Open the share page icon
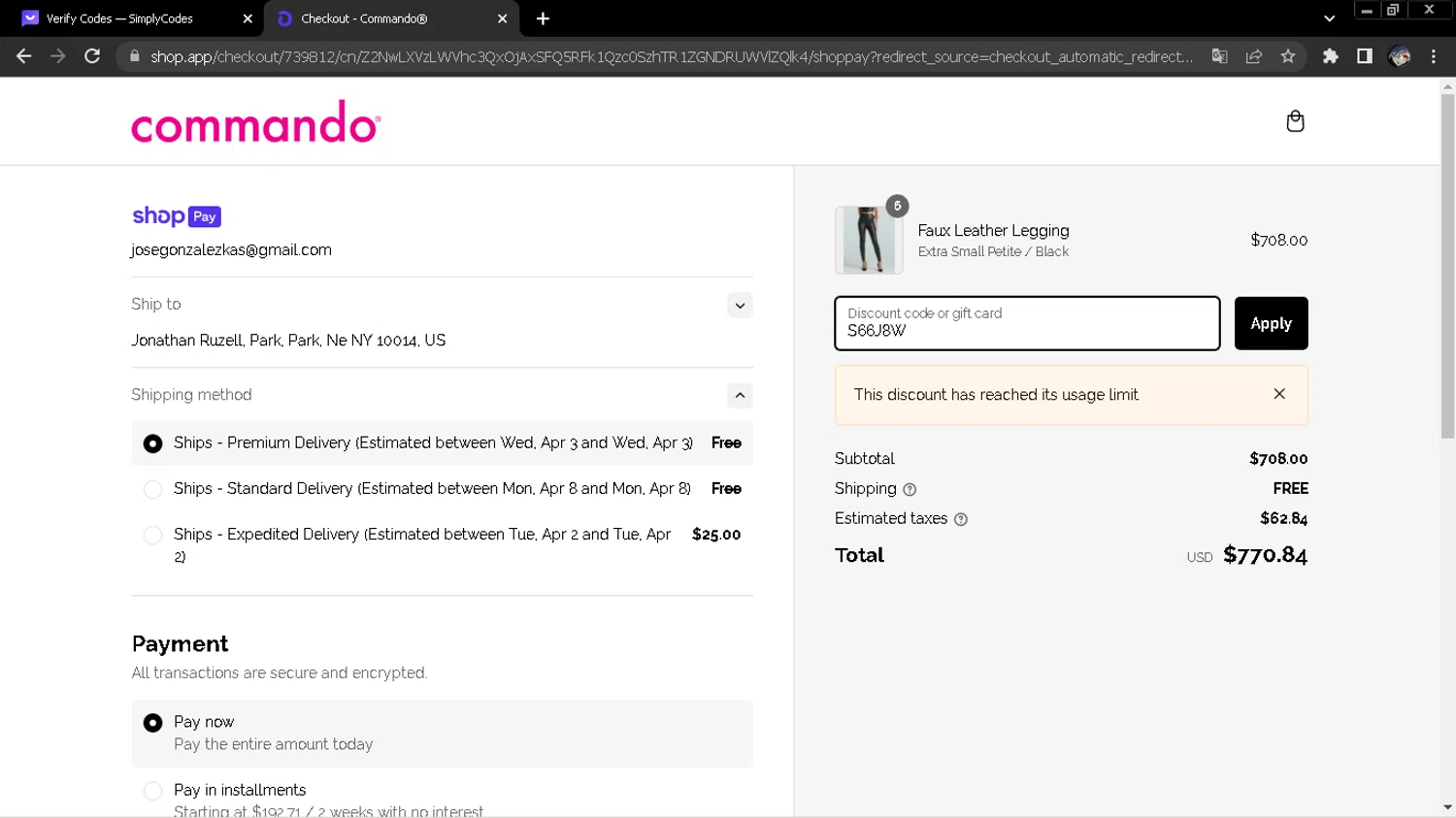 pos(1254,56)
